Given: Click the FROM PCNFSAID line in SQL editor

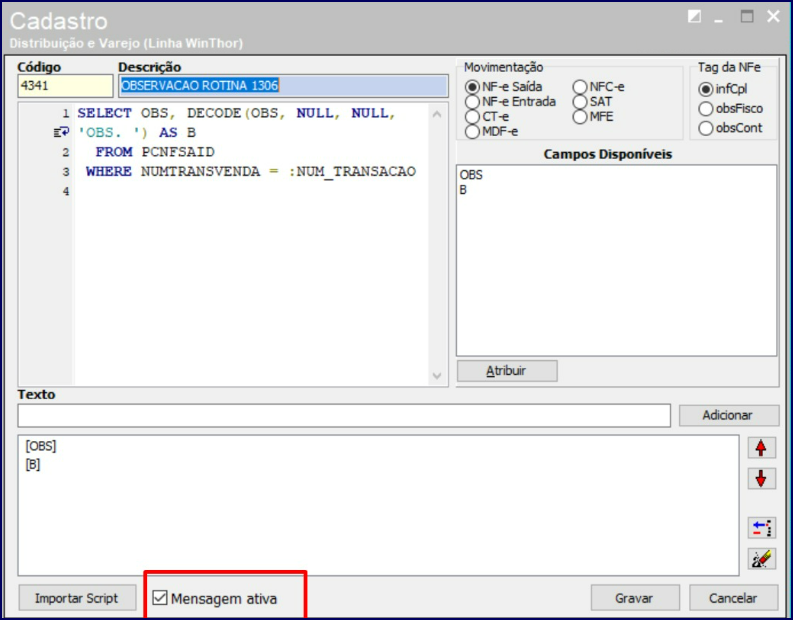Looking at the screenshot, I should point(155,152).
